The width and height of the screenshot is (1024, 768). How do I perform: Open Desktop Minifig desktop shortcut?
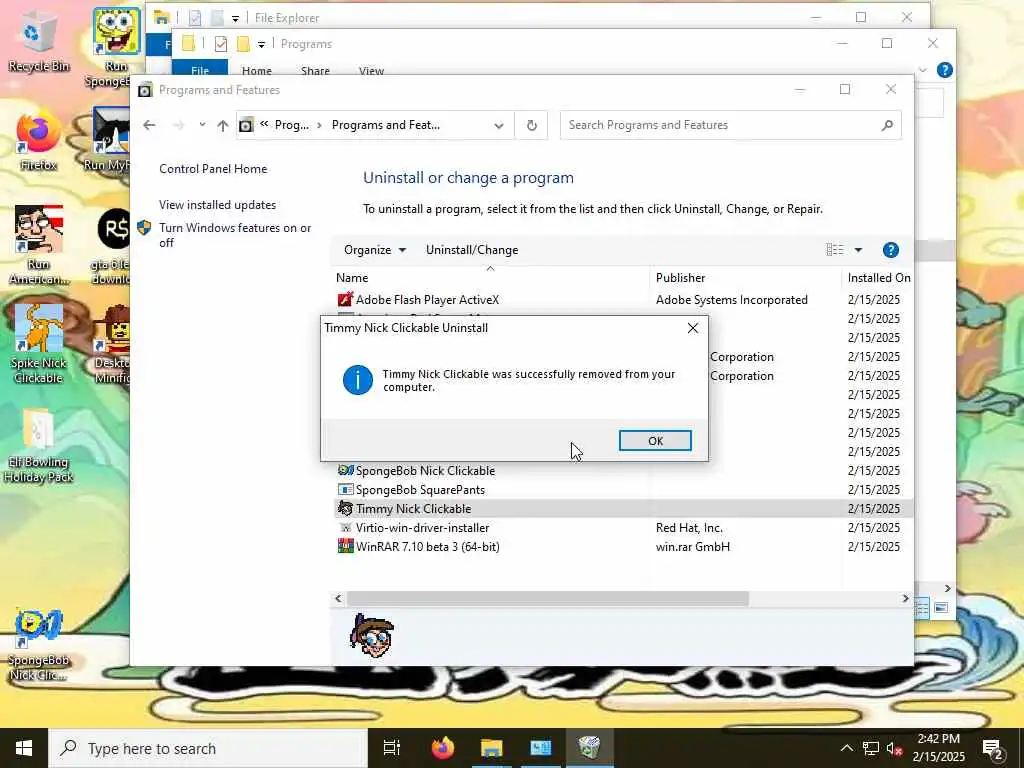[x=112, y=345]
